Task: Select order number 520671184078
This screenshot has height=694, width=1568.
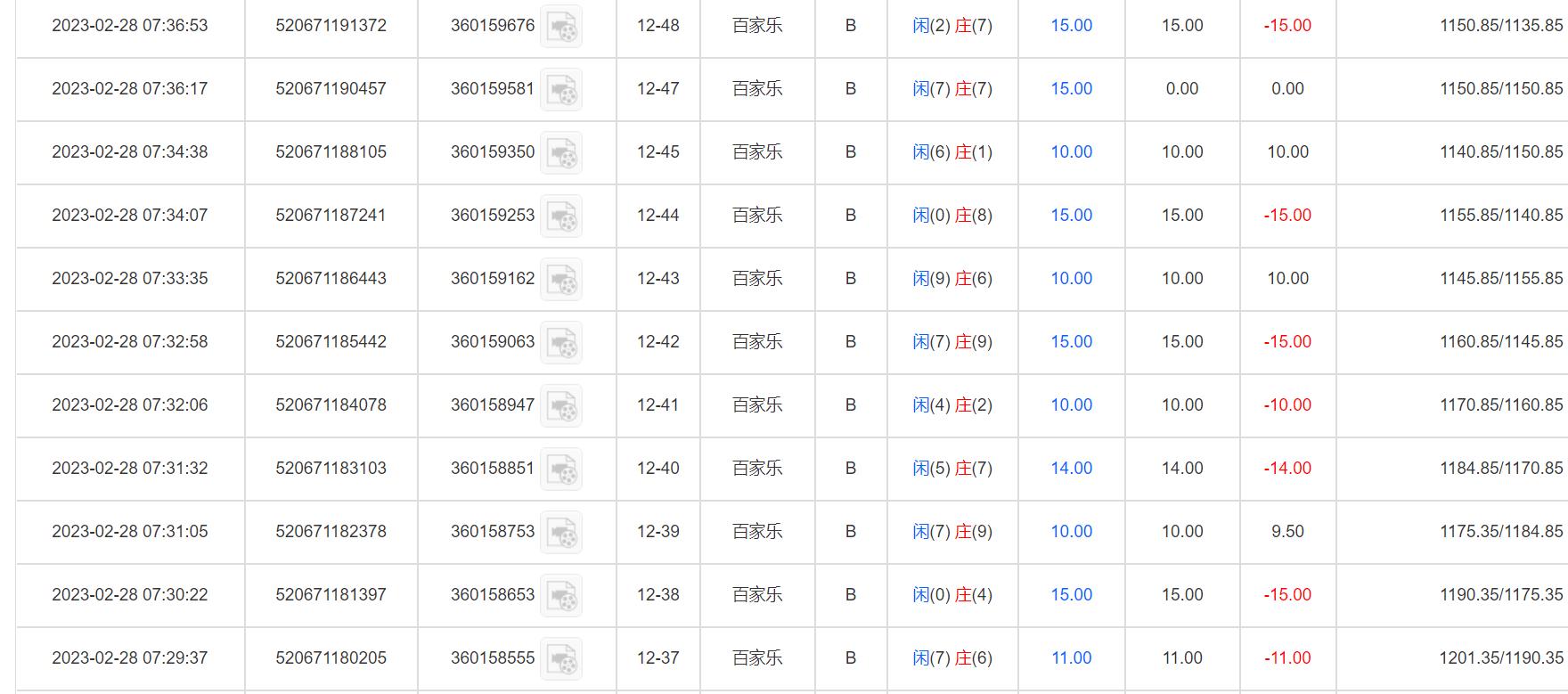Action: click(331, 405)
